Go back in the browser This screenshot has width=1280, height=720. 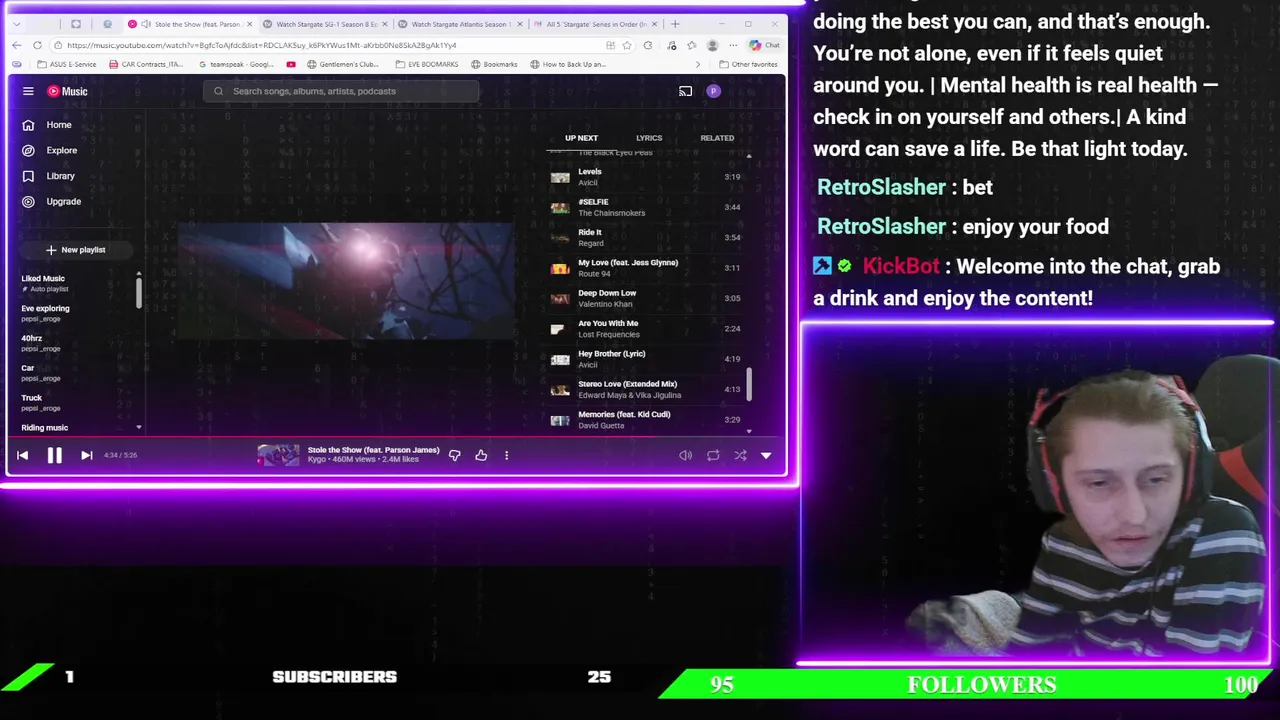16,45
